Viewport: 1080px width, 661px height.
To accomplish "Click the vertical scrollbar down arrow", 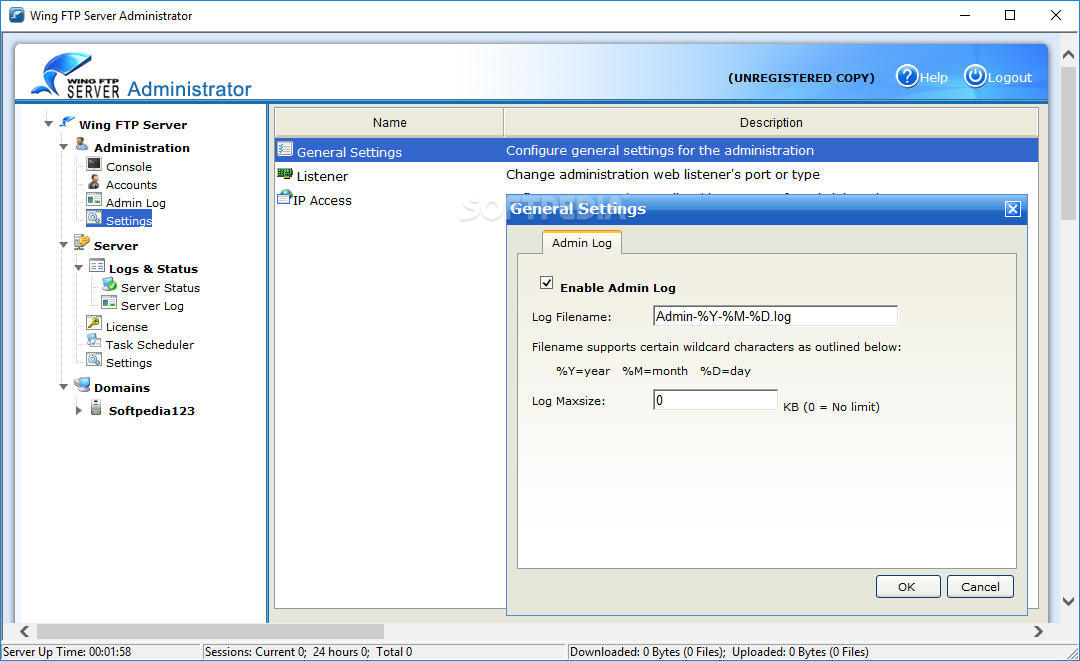I will tap(1068, 601).
